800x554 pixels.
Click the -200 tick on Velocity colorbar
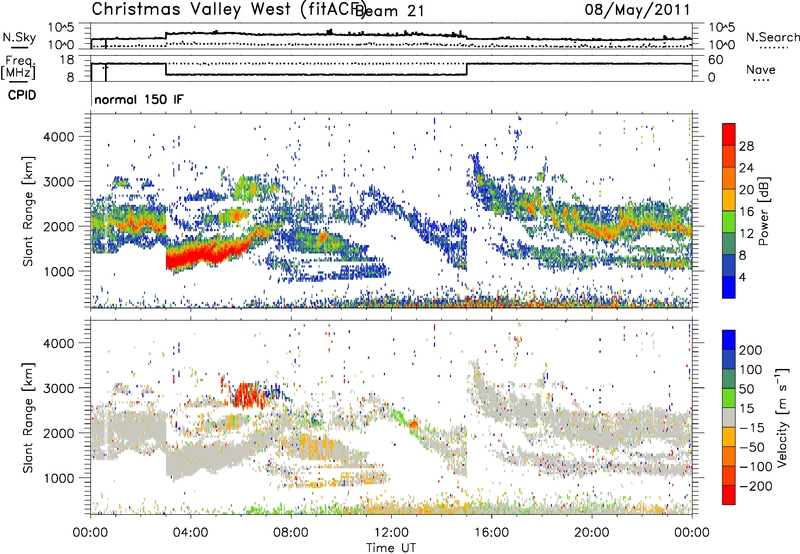tap(755, 486)
